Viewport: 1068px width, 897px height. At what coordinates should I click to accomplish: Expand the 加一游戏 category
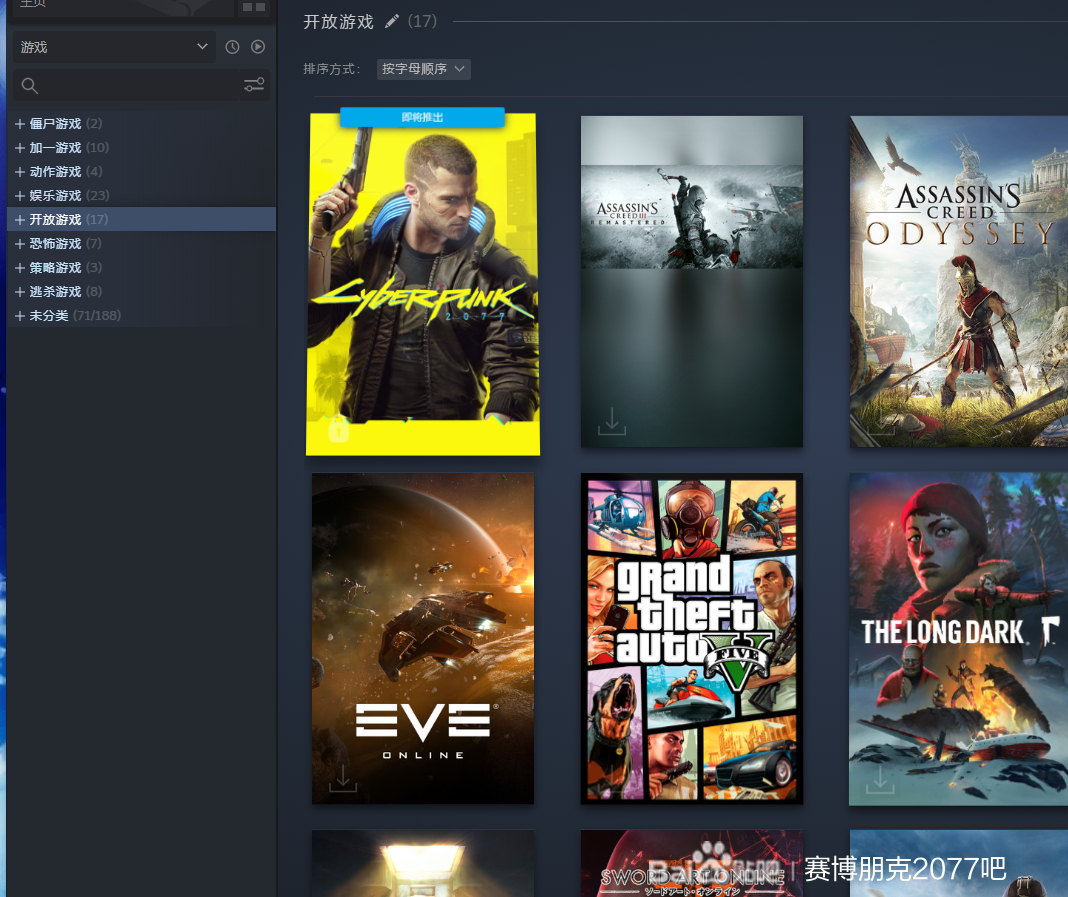pyautogui.click(x=20, y=148)
